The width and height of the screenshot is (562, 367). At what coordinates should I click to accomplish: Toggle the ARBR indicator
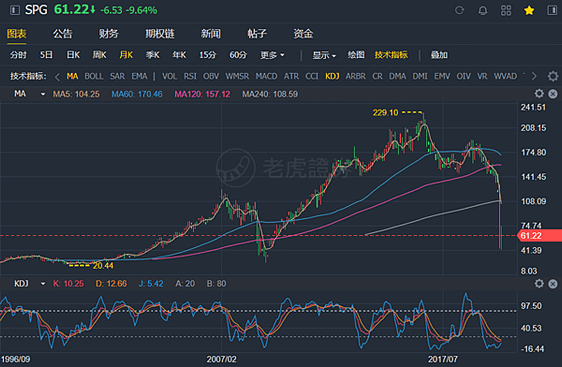pyautogui.click(x=356, y=76)
